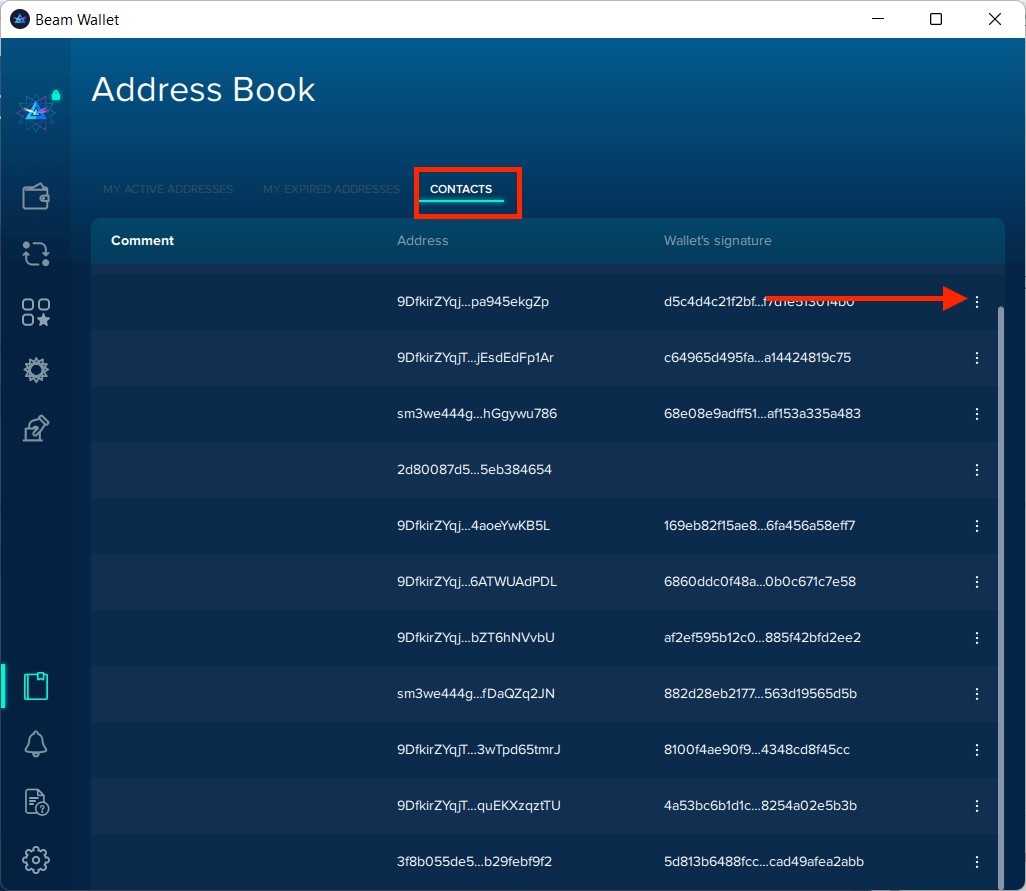The image size is (1026, 891).
Task: Sort by the Comment column header
Action: 143,241
